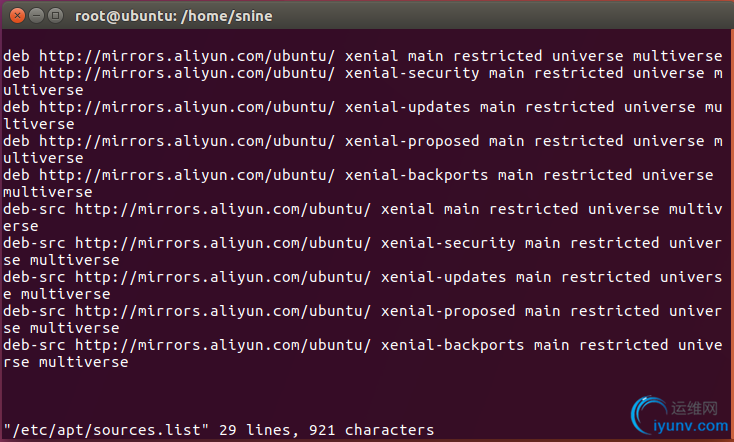The height and width of the screenshot is (442, 734).
Task: Click xenial-updates in the deb-src line
Action: pos(443,277)
